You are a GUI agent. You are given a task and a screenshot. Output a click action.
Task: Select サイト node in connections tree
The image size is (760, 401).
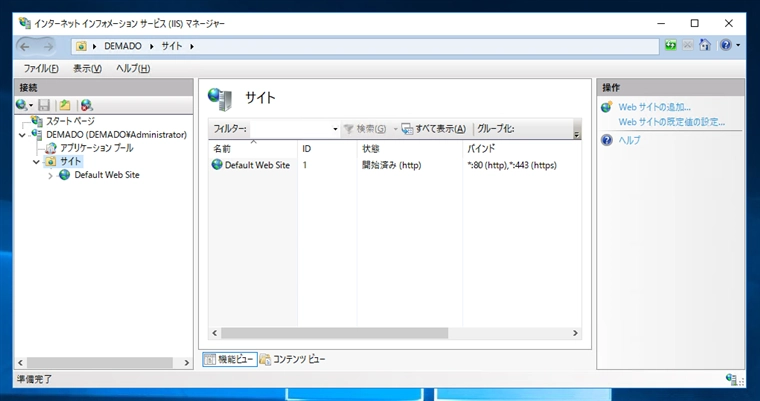tap(71, 161)
